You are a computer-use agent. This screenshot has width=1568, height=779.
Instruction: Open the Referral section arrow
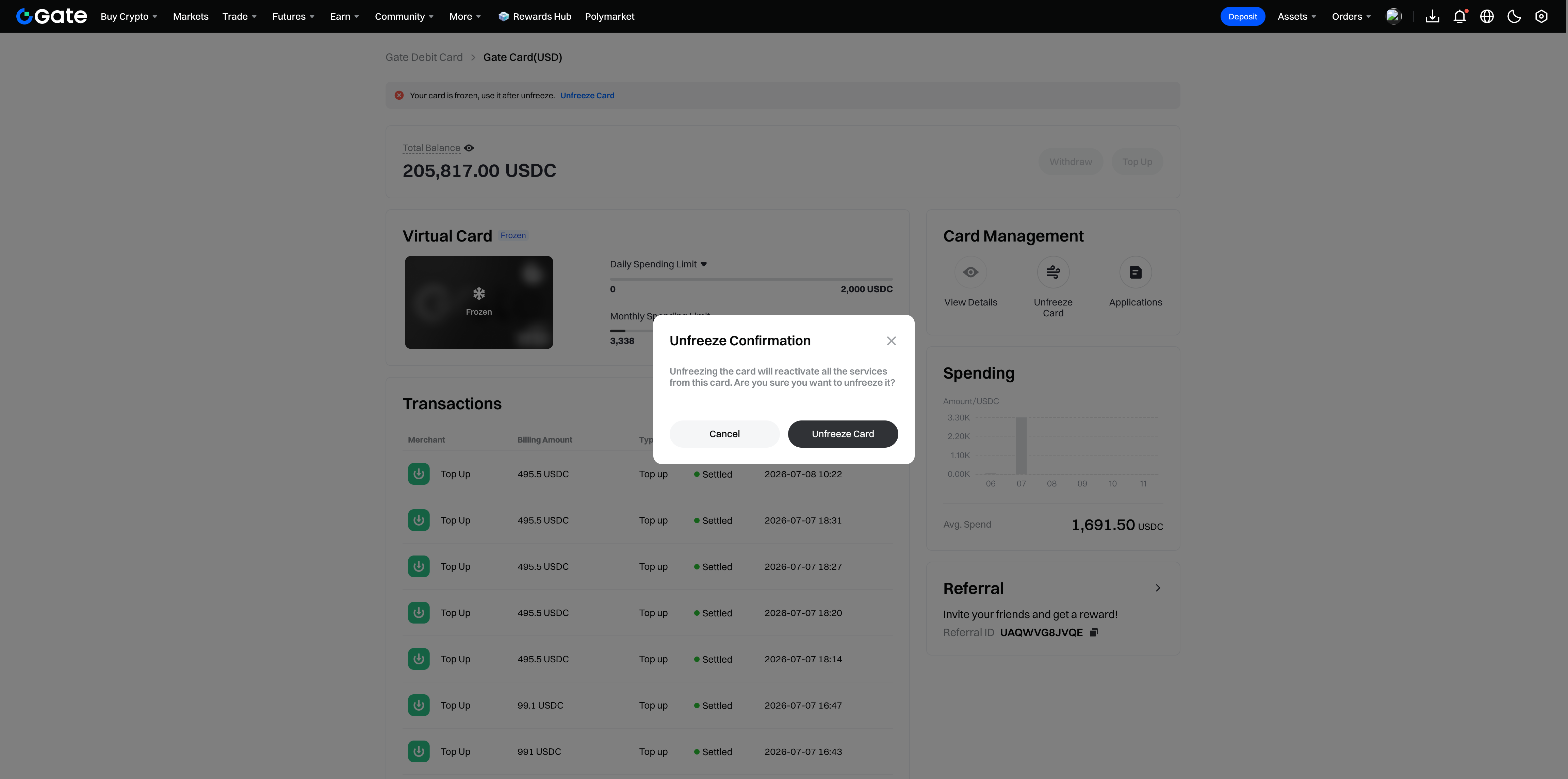pyautogui.click(x=1158, y=588)
